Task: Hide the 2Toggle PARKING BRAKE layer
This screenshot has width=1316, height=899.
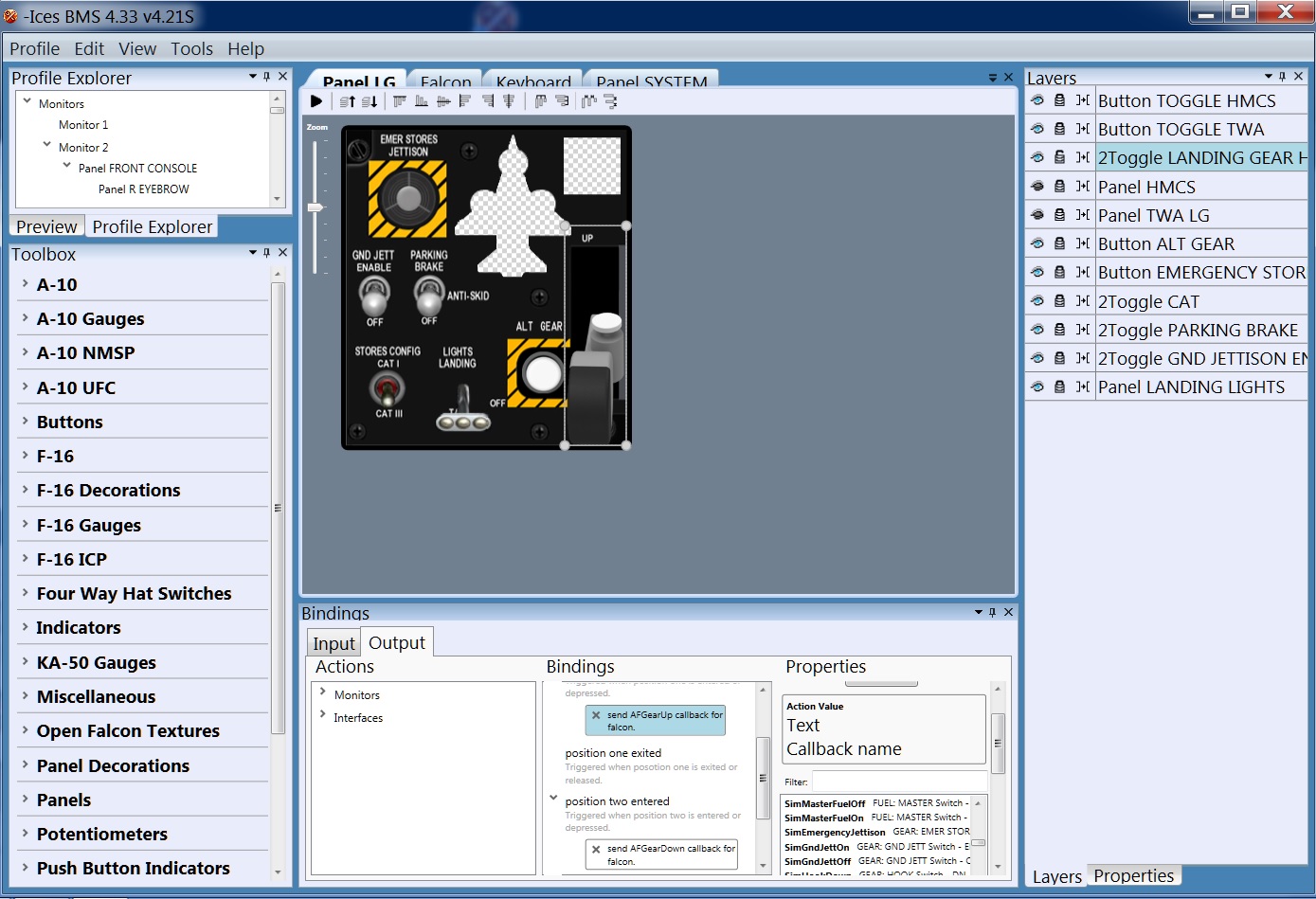Action: tap(1037, 330)
